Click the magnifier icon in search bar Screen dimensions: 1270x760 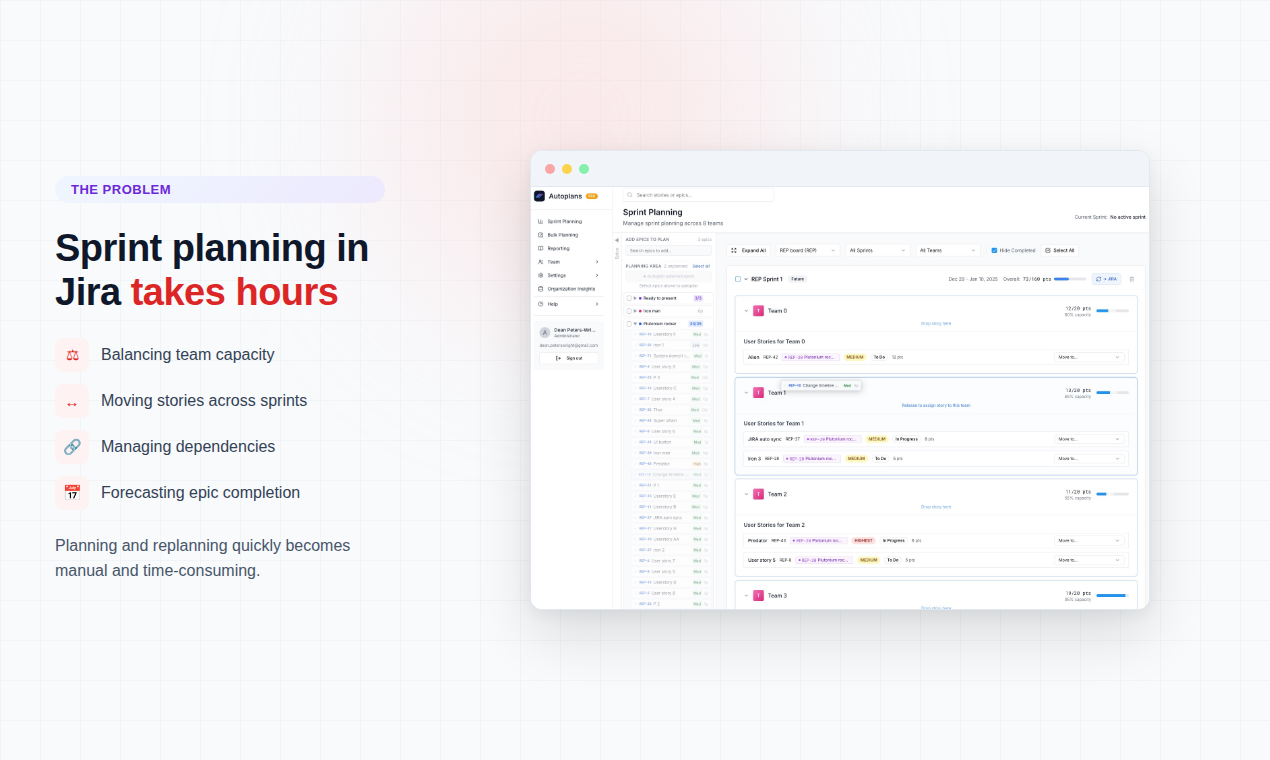coord(631,195)
